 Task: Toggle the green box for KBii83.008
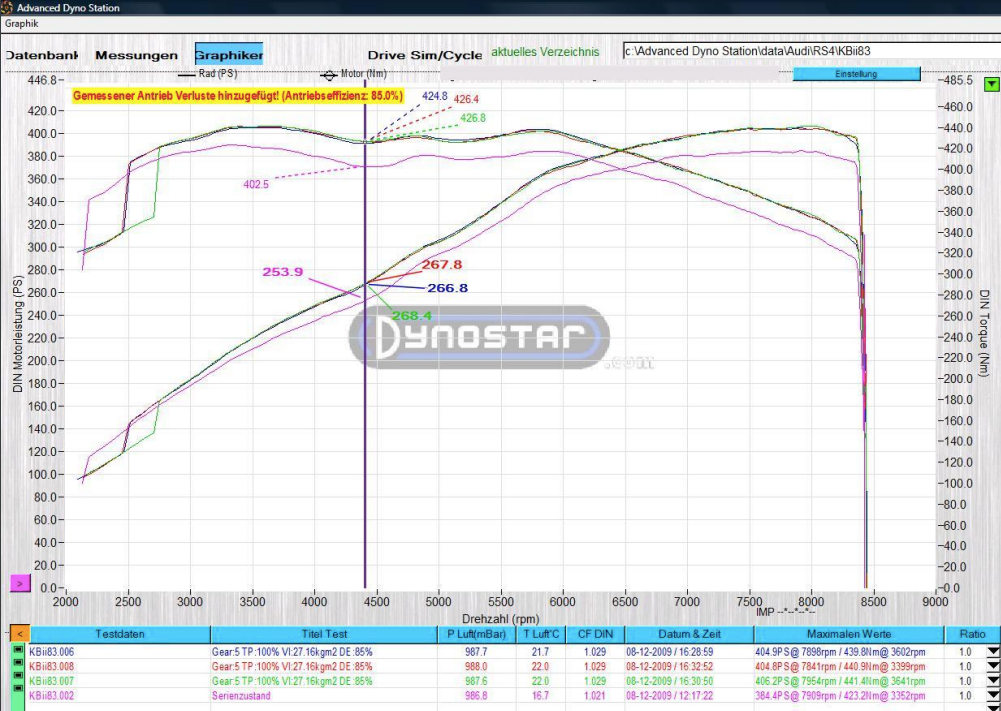click(x=17, y=666)
